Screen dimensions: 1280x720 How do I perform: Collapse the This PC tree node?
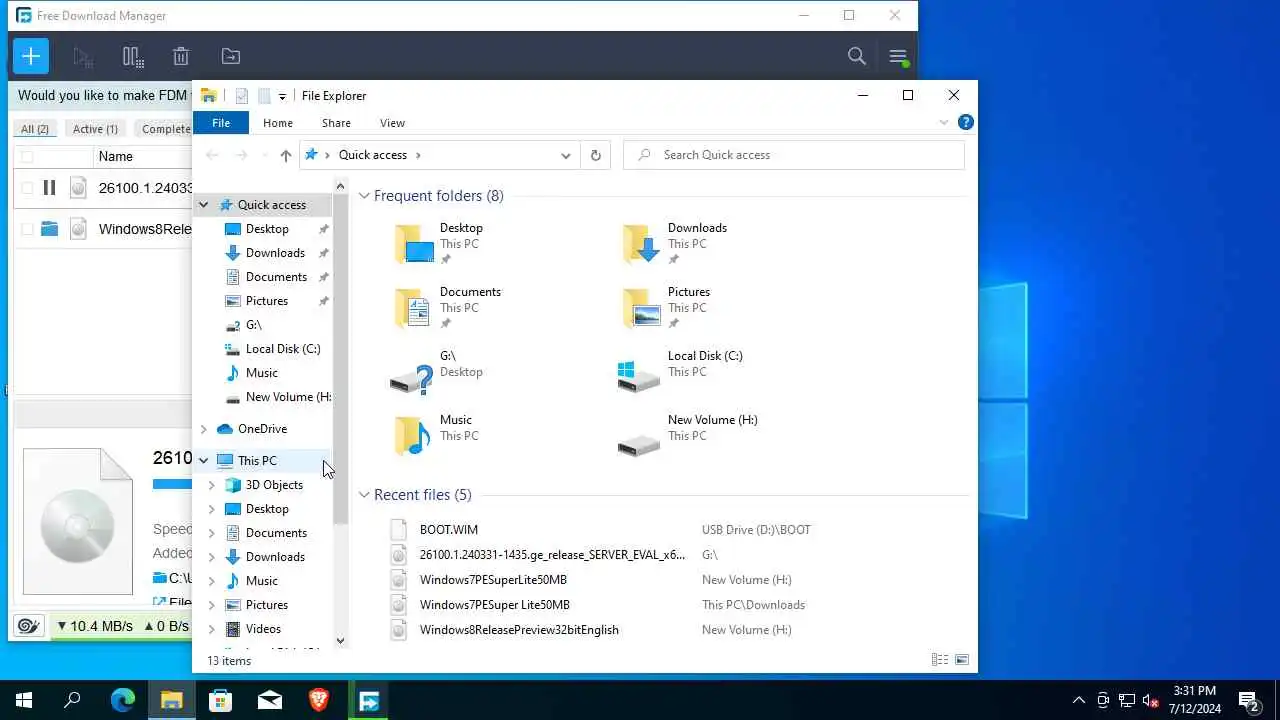pos(203,461)
